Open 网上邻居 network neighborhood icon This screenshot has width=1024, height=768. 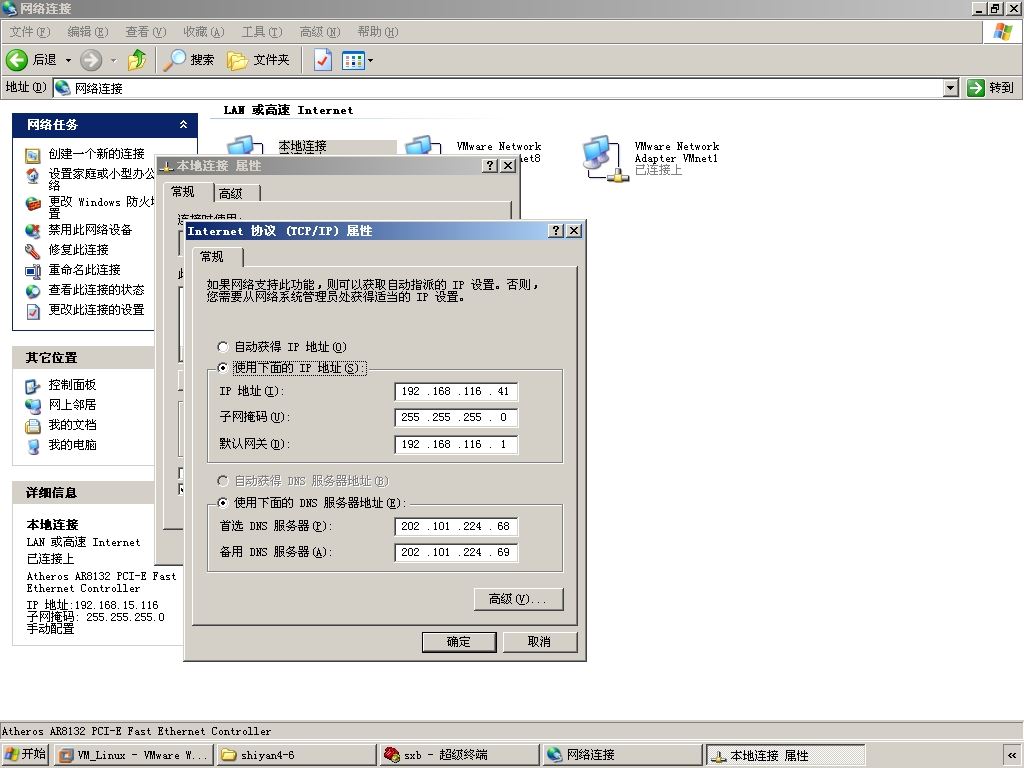coord(33,406)
